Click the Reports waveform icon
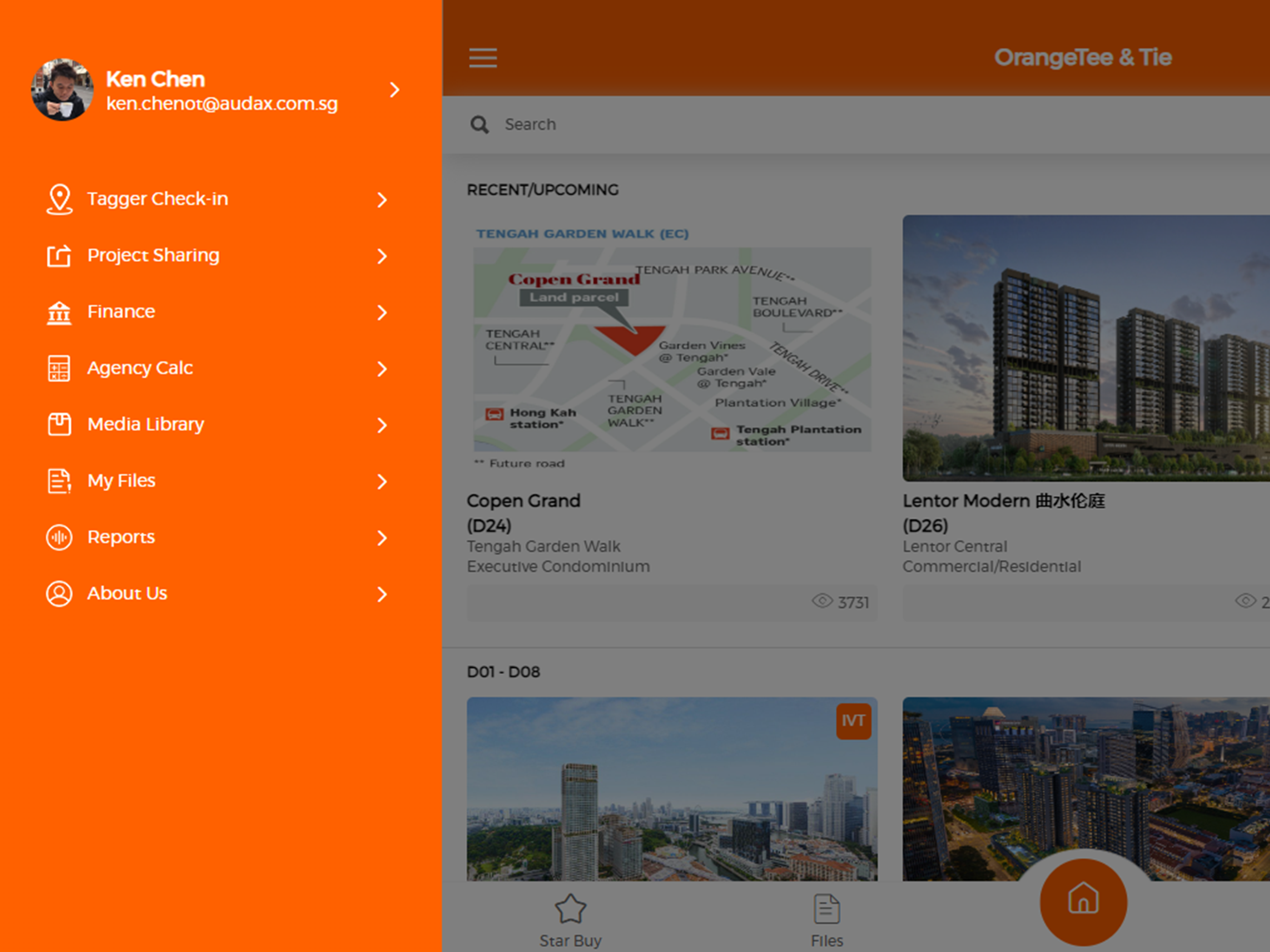 coord(59,537)
